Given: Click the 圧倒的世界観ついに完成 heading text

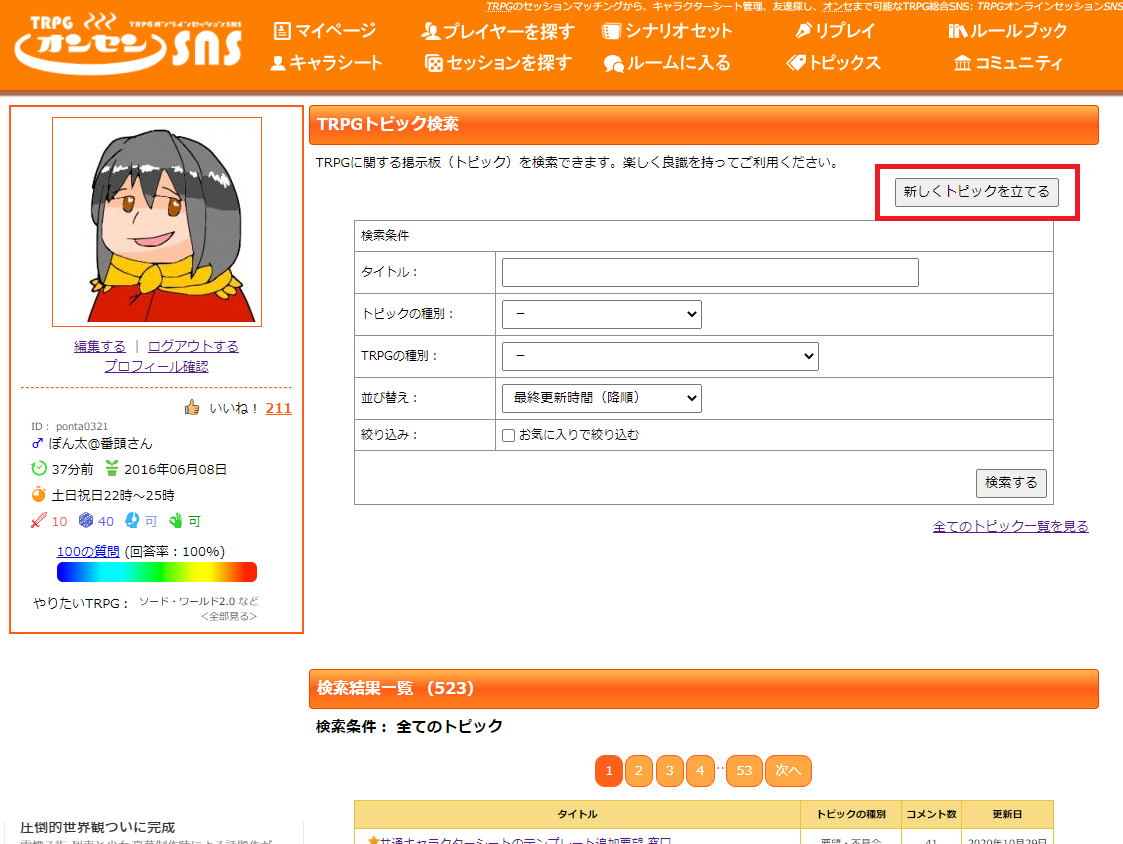Looking at the screenshot, I should [97, 828].
